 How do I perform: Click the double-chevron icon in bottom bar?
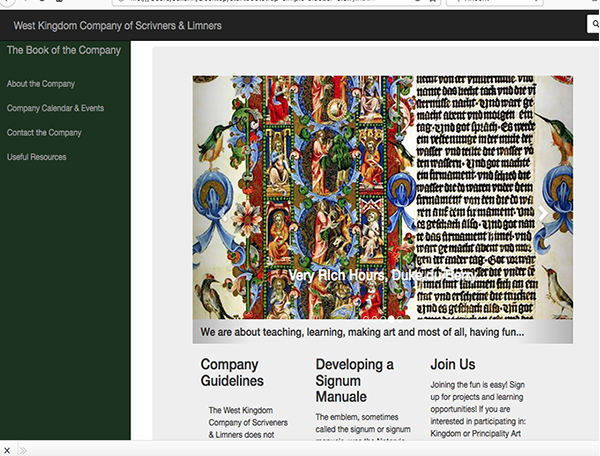tap(23, 451)
